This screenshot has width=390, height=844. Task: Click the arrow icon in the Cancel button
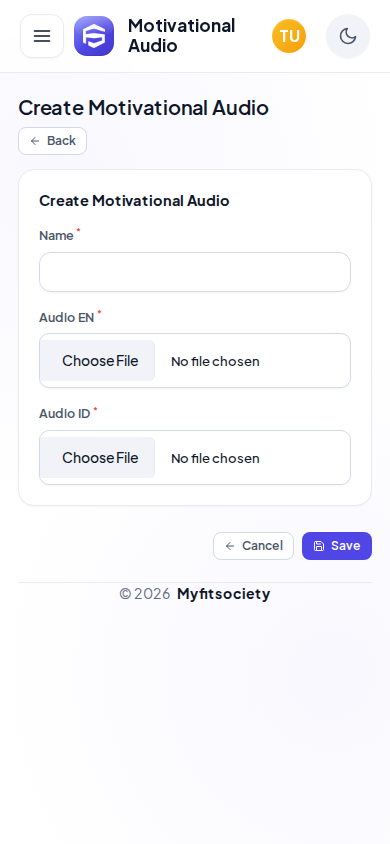(230, 546)
